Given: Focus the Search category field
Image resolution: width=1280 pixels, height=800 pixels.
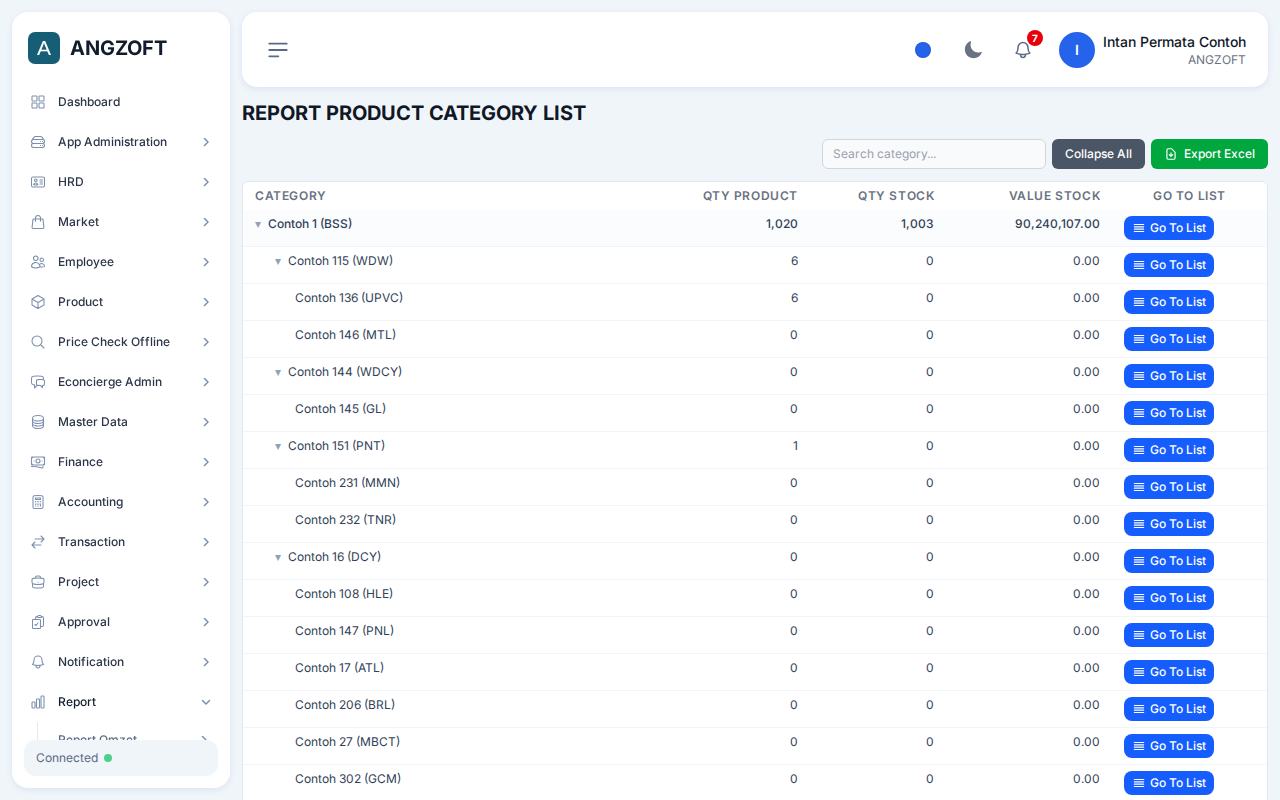Looking at the screenshot, I should [x=934, y=154].
